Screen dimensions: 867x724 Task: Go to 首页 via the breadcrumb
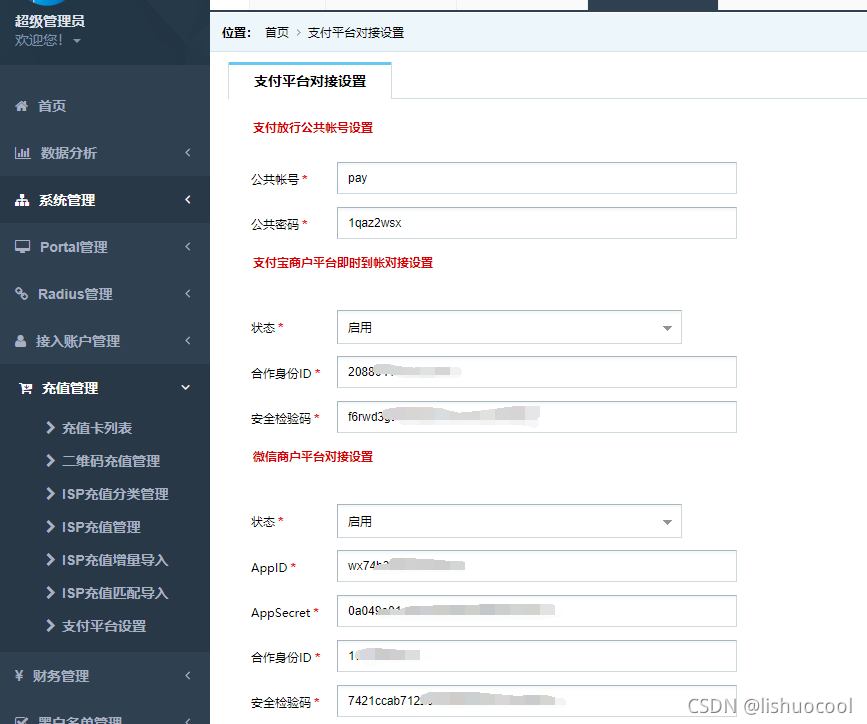pyautogui.click(x=277, y=33)
